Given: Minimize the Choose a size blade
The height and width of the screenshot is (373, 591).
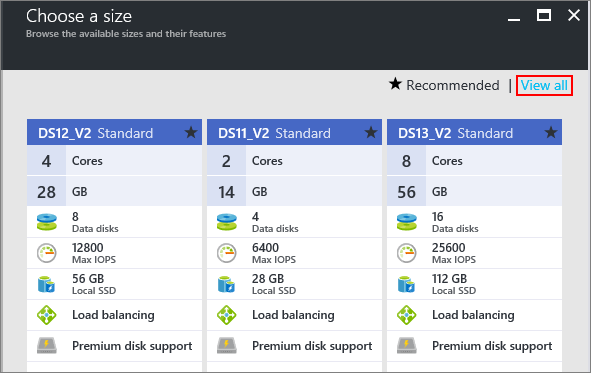Looking at the screenshot, I should click(x=514, y=19).
